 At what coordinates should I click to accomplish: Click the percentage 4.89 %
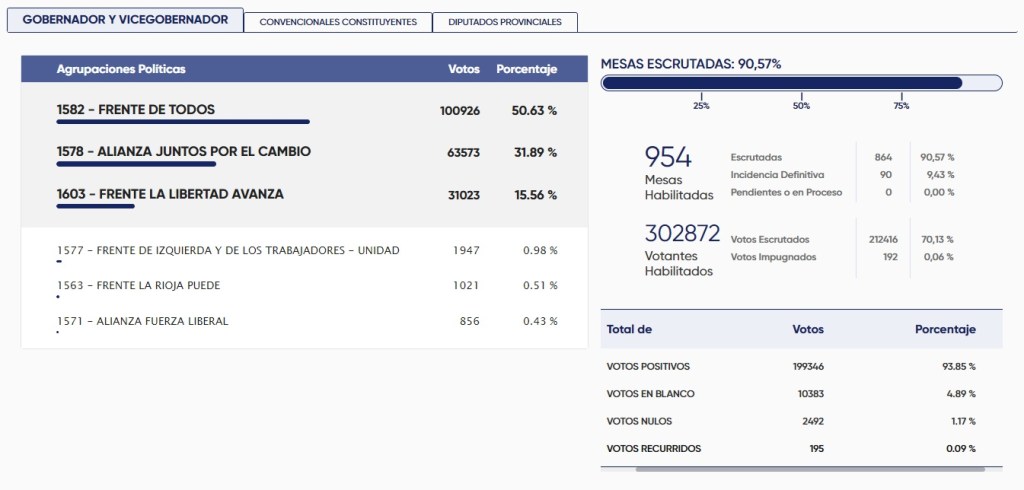[x=961, y=394]
